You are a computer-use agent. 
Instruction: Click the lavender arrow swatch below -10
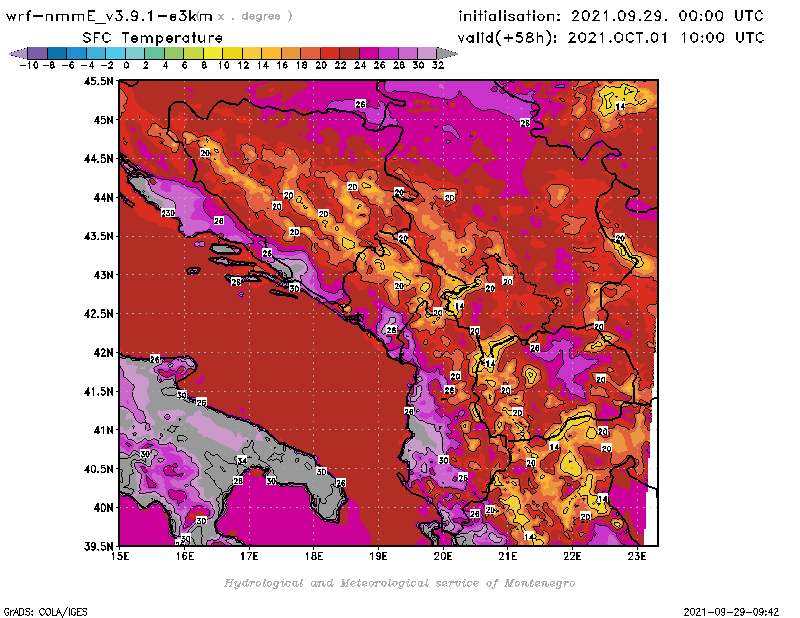click(18, 53)
